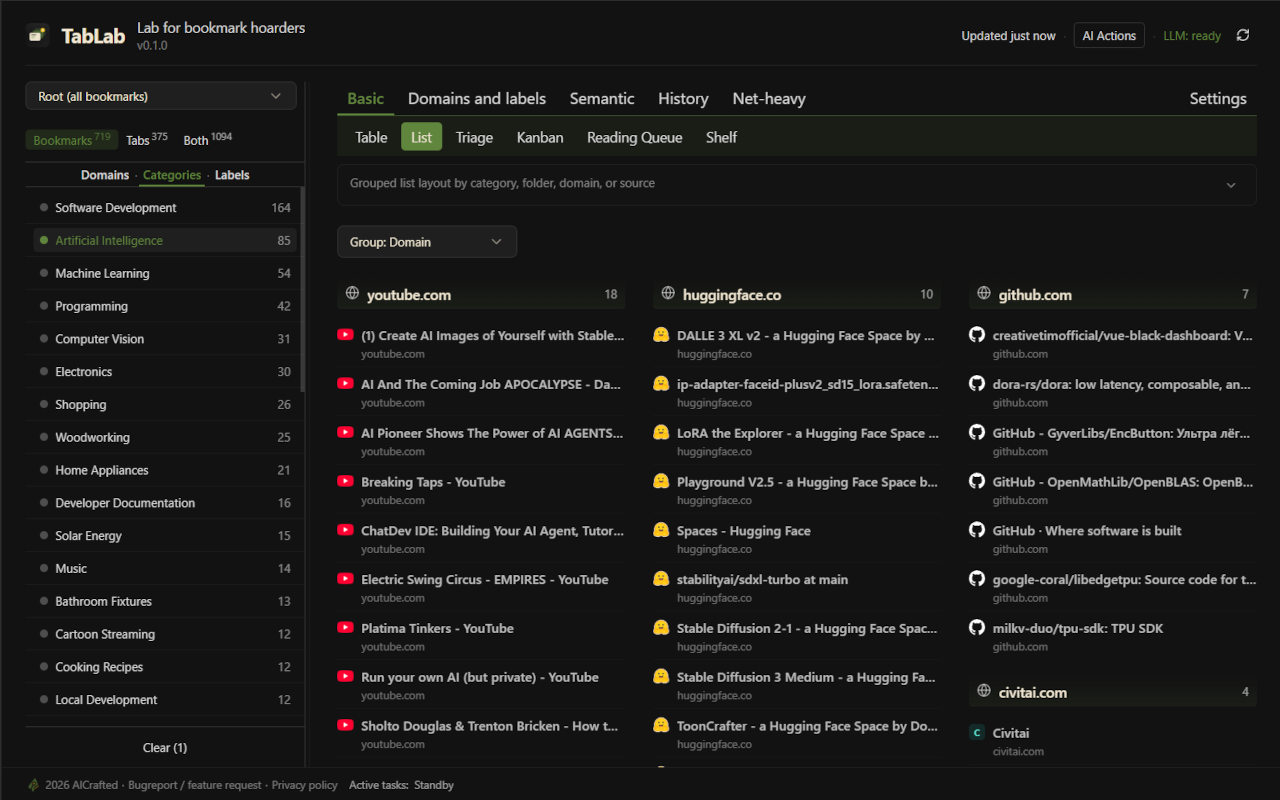The image size is (1280, 800).
Task: Click GitHub icon for GyverLibs/EncButton
Action: point(977,433)
